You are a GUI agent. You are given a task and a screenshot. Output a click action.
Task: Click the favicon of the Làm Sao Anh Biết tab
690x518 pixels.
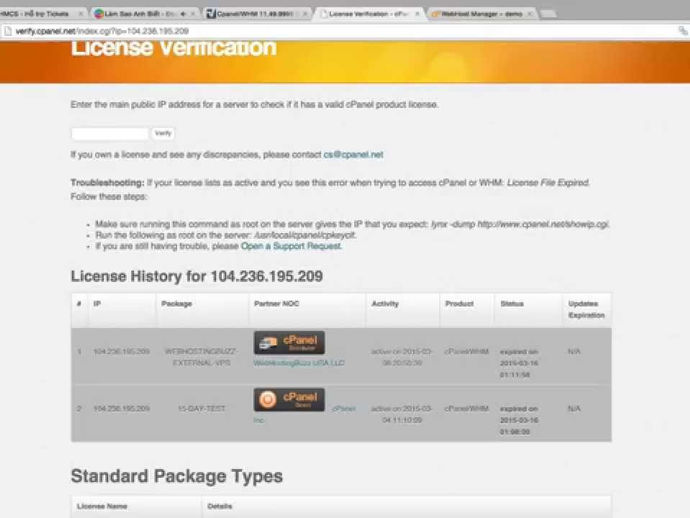tap(99, 14)
